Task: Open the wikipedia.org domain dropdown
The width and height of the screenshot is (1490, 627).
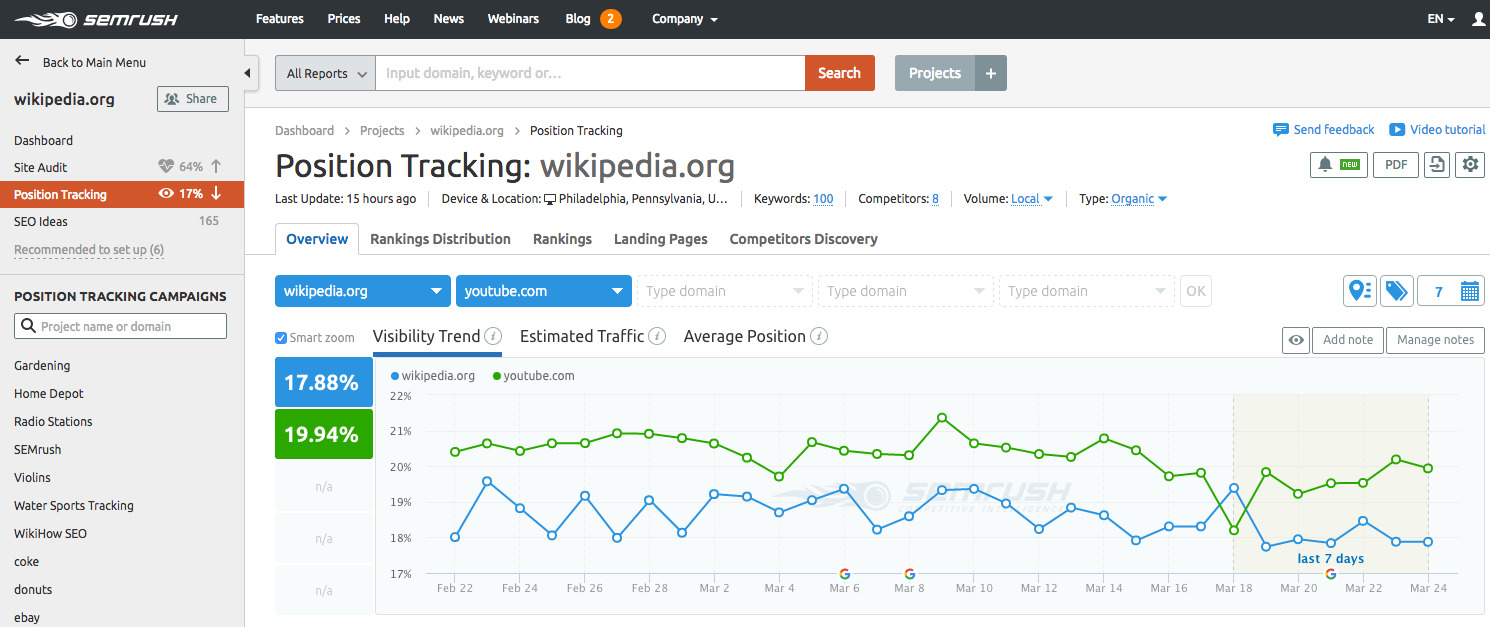Action: (363, 291)
